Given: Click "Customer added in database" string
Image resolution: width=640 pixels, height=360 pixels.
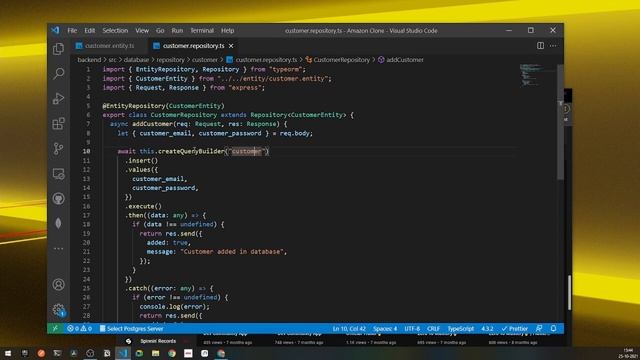Looking at the screenshot, I should (232, 252).
